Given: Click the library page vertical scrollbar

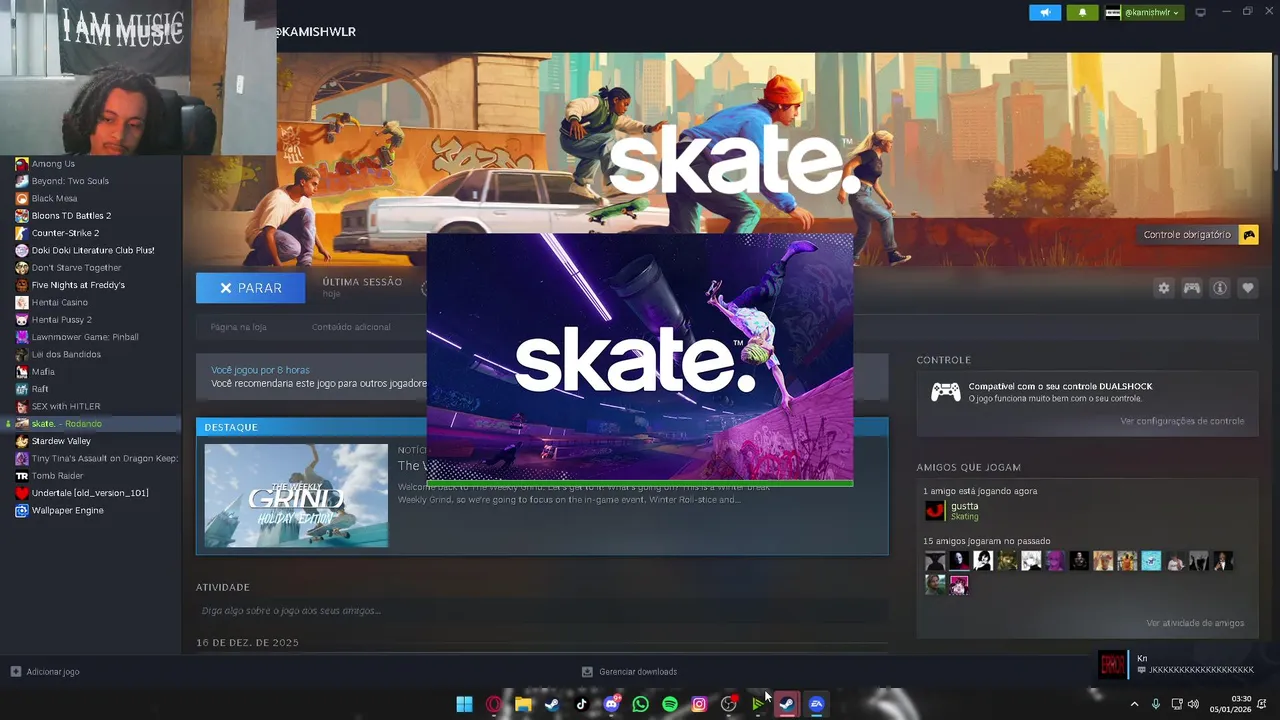Looking at the screenshot, I should point(1275,112).
